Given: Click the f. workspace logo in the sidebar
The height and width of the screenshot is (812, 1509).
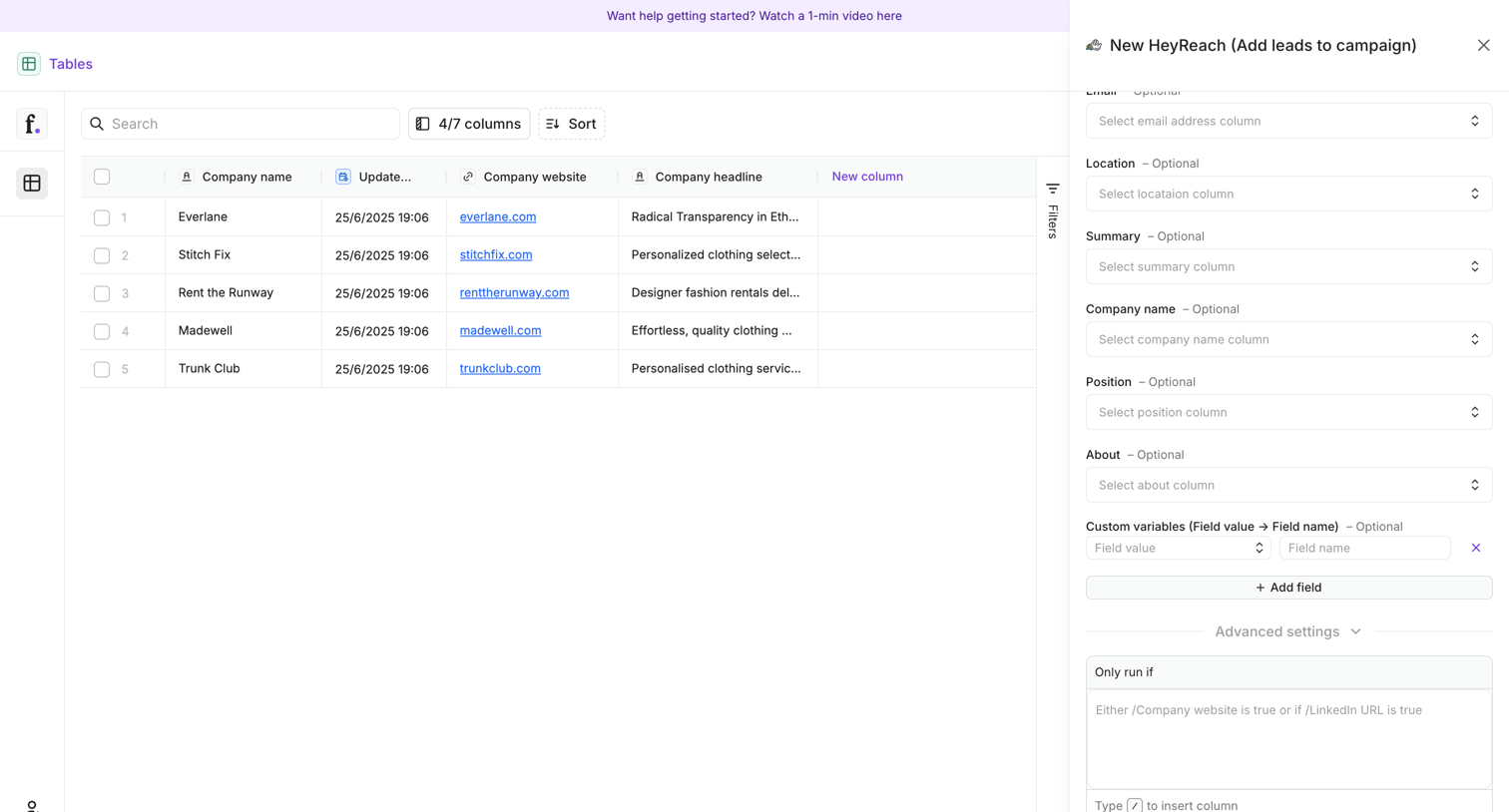Looking at the screenshot, I should 32,124.
